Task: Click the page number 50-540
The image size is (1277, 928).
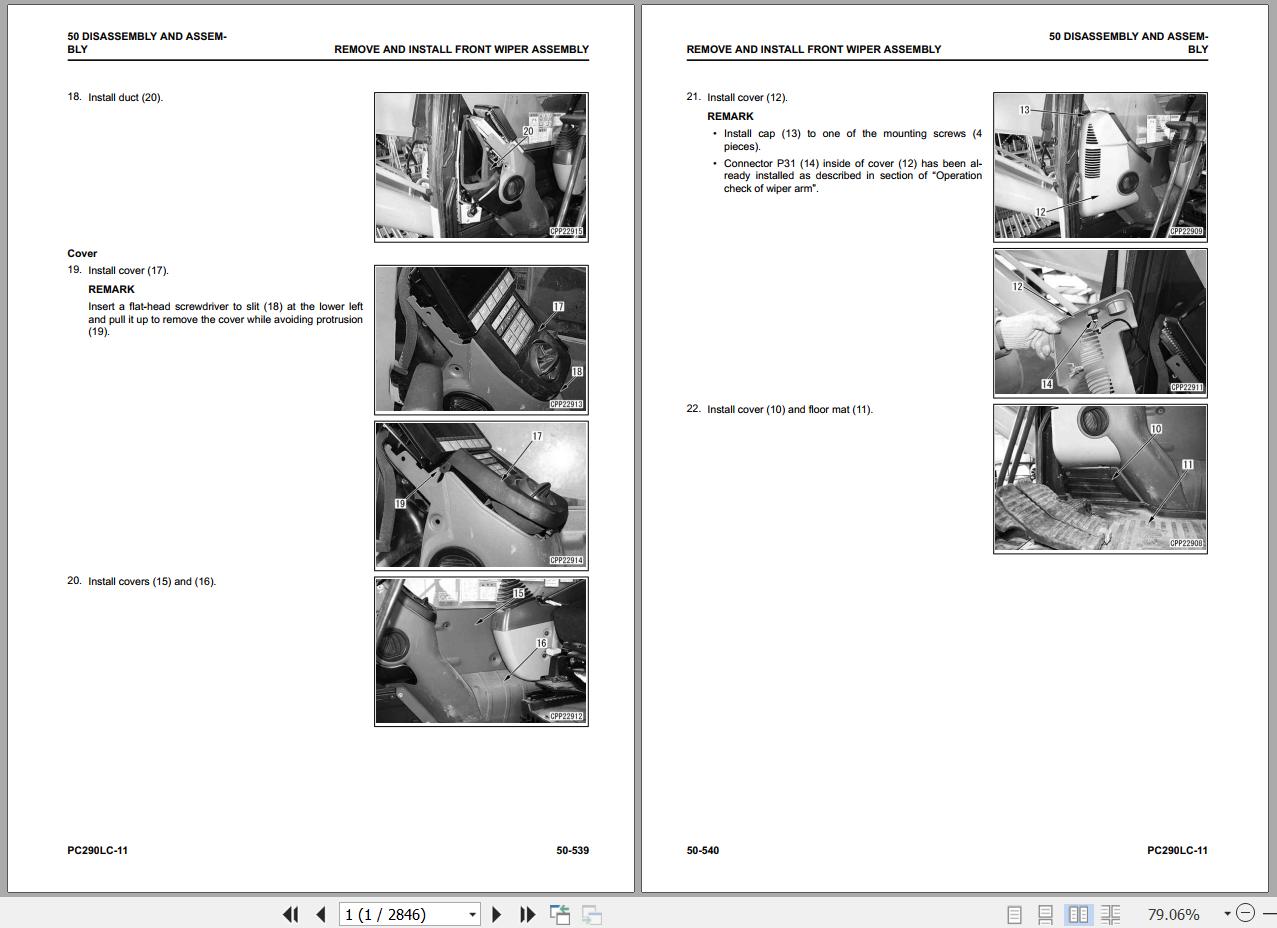Action: point(702,850)
